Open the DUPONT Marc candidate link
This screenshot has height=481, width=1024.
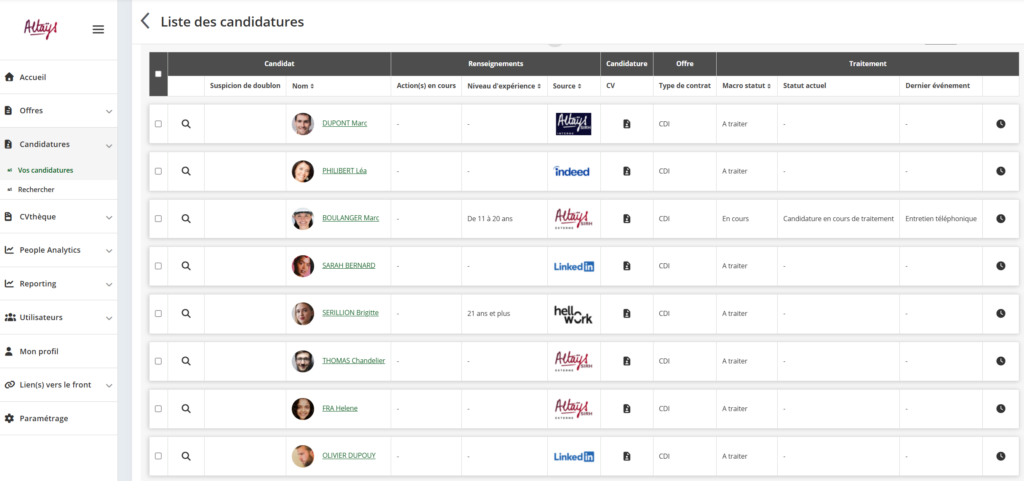point(344,124)
